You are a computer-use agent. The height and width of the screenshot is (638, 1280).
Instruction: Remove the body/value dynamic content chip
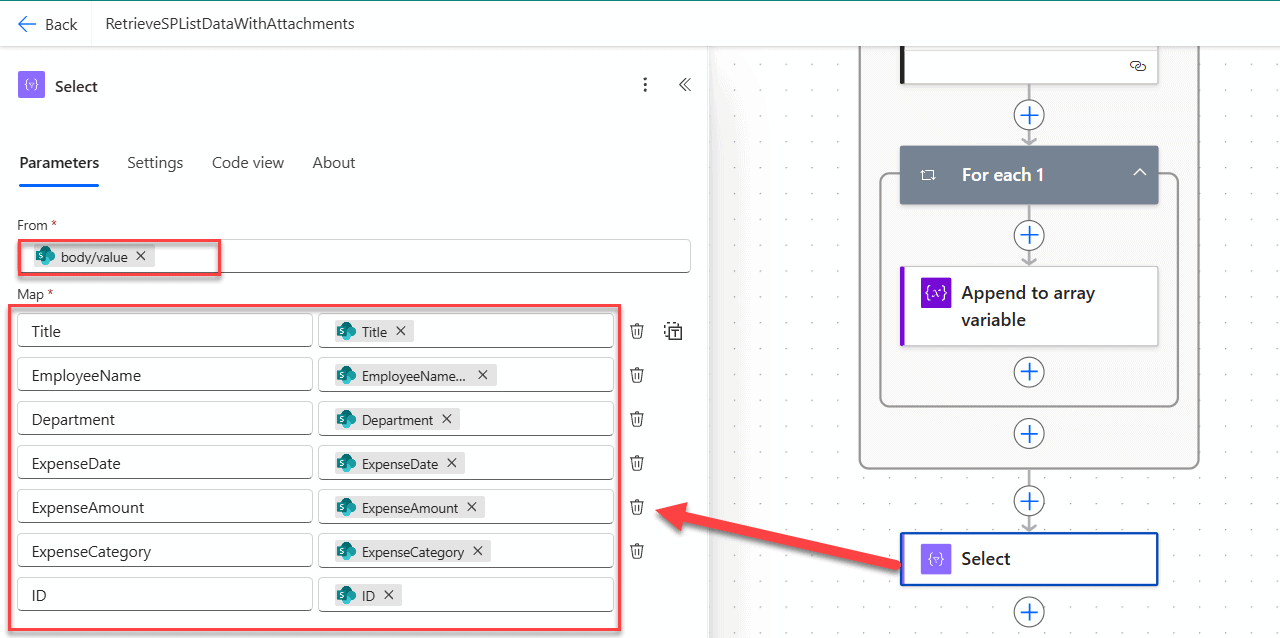click(x=141, y=255)
